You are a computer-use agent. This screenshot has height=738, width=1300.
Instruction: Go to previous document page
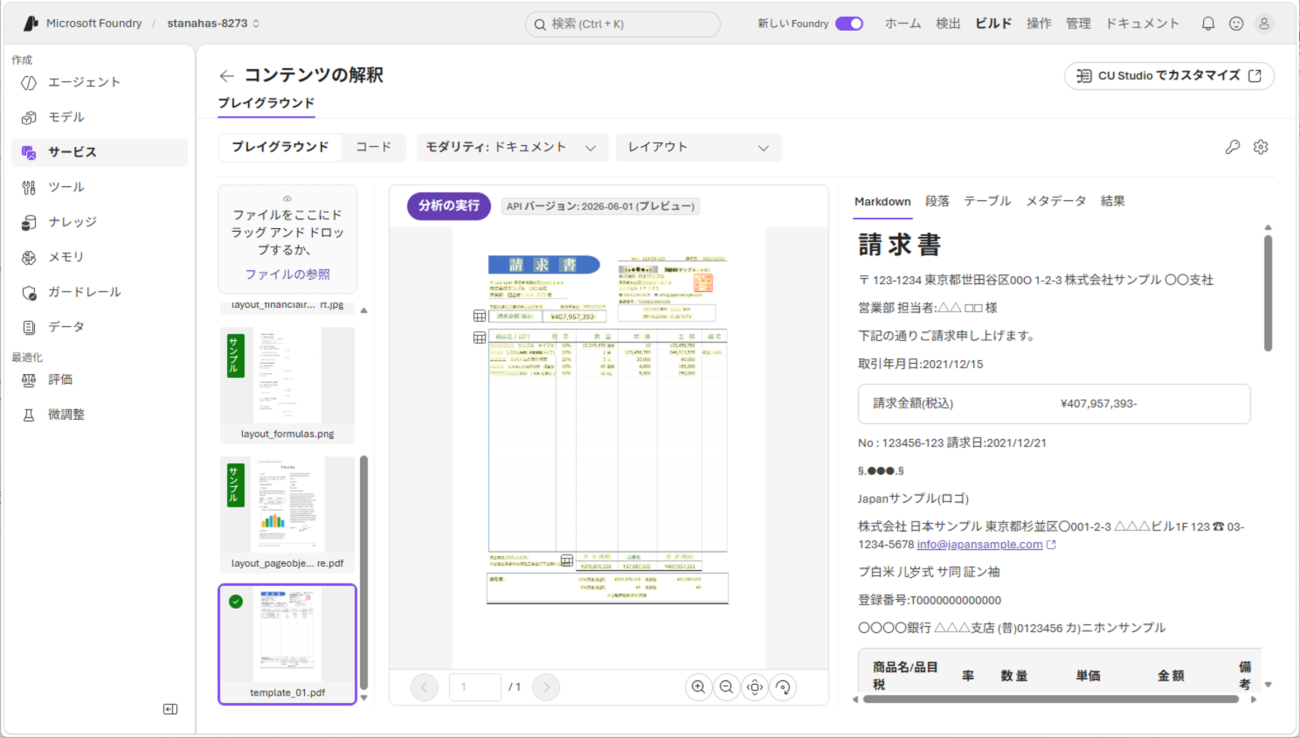pyautogui.click(x=424, y=687)
